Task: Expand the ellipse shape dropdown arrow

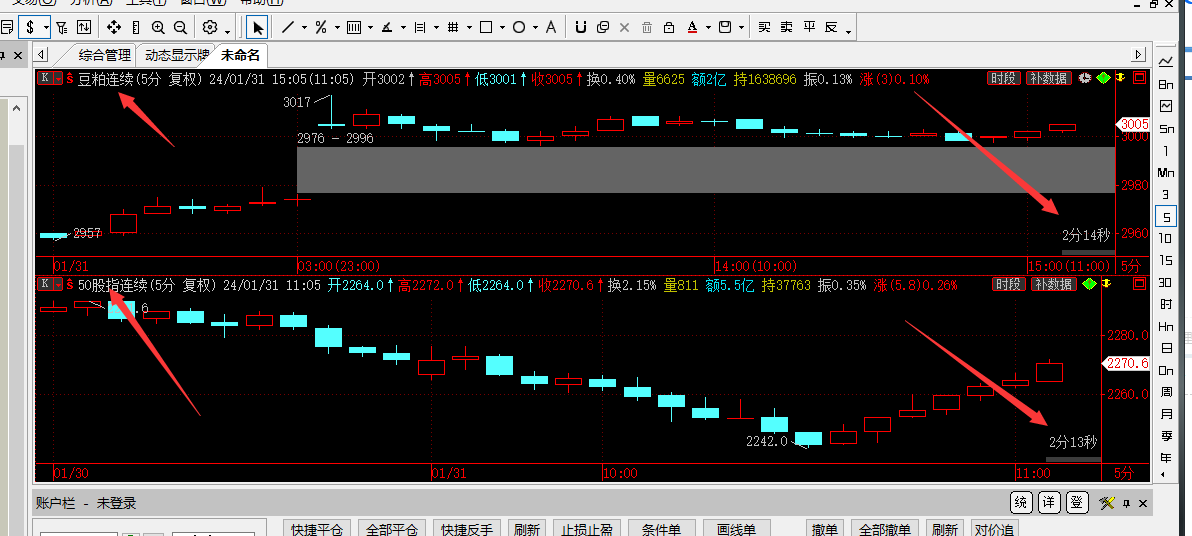Action: 535,28
